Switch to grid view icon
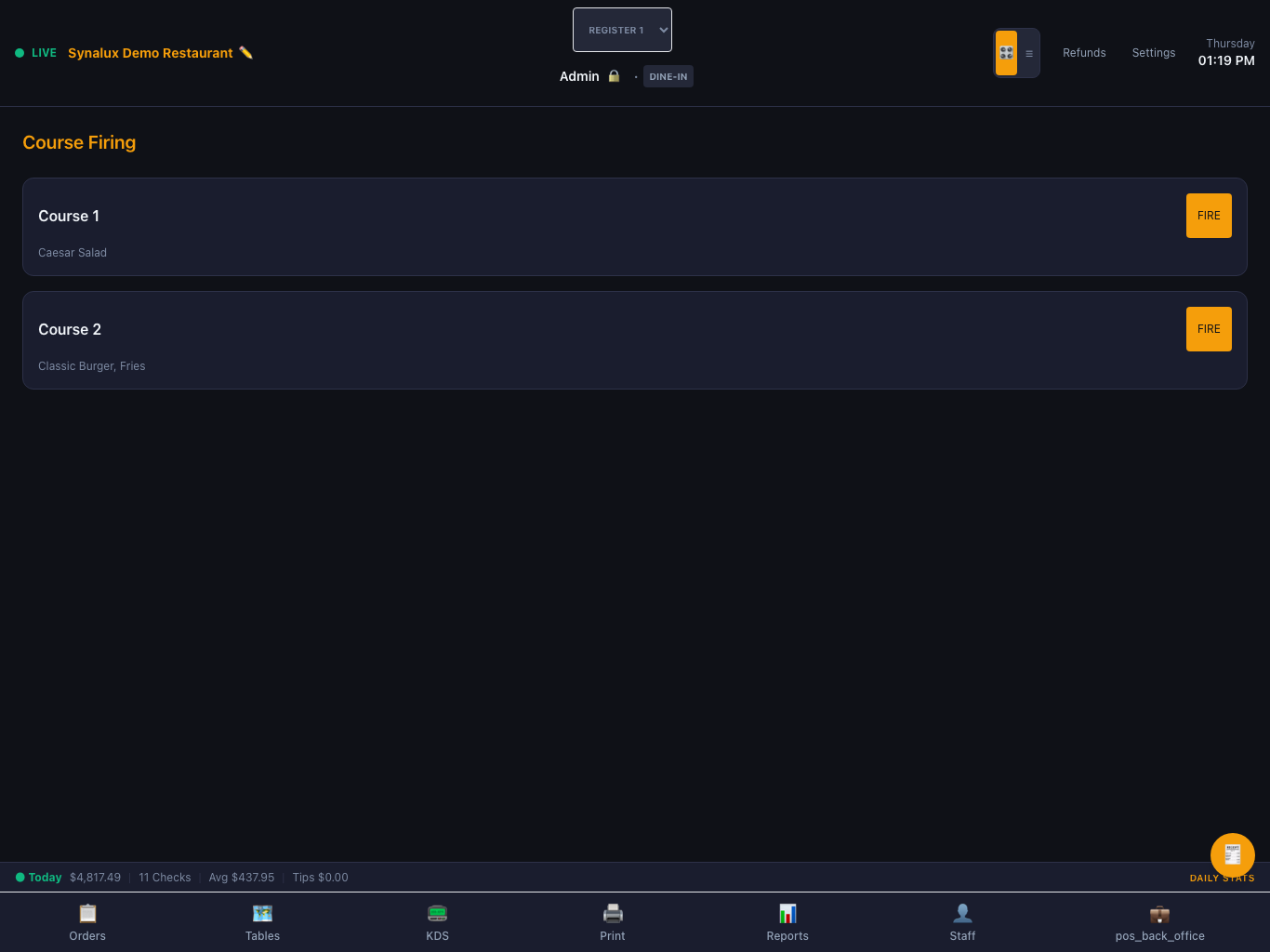Viewport: 1270px width, 952px height. click(x=1006, y=53)
